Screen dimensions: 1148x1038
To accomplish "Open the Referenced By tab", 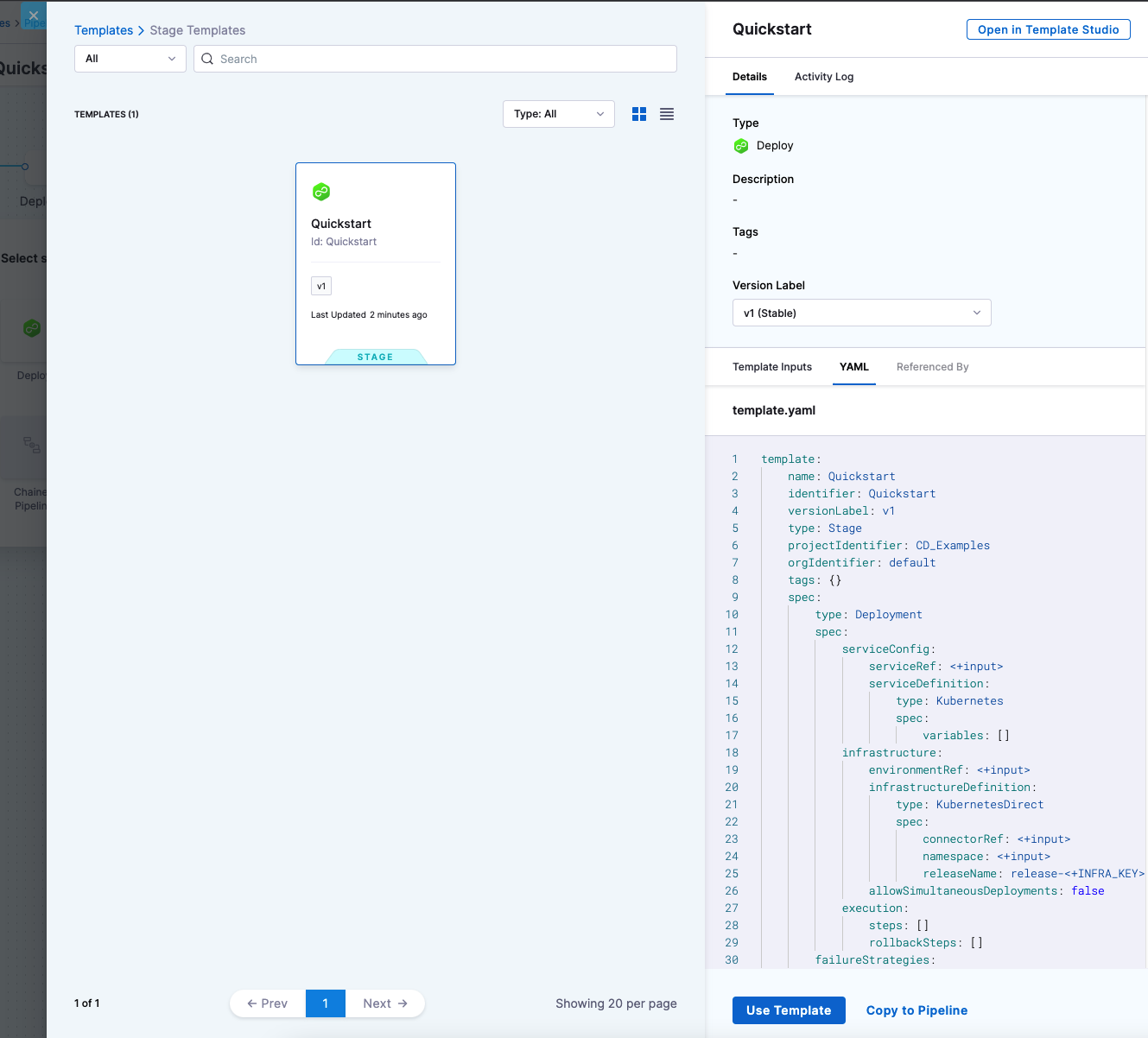I will 932,367.
